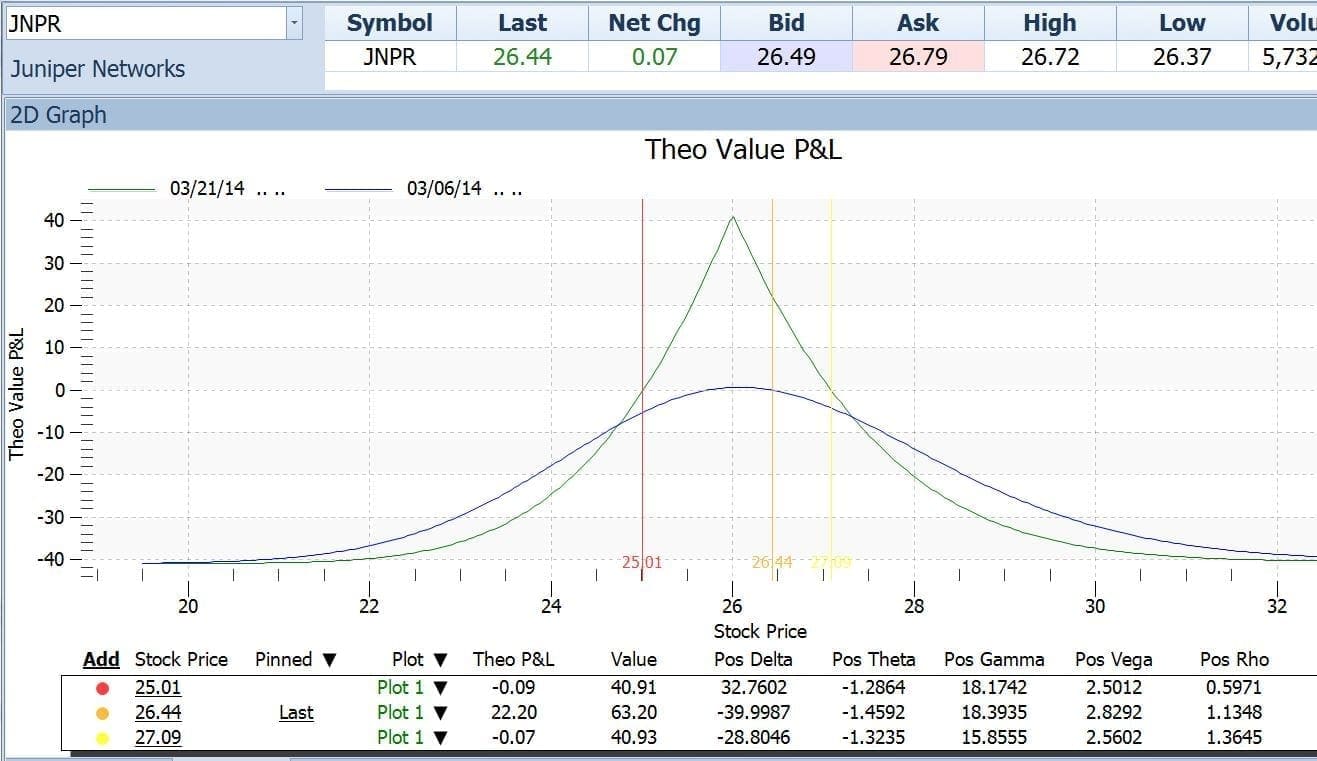This screenshot has height=761, width=1317.
Task: Open the JNPR symbol dropdown arrow
Action: tap(293, 23)
